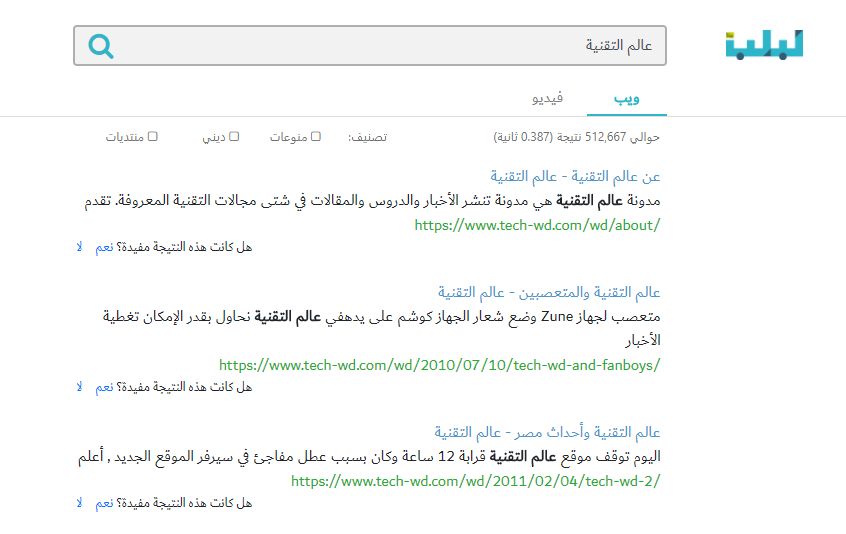The height and width of the screenshot is (534, 846).
Task: Open result titled عالم التقنية والمتعصبين
Action: [549, 292]
